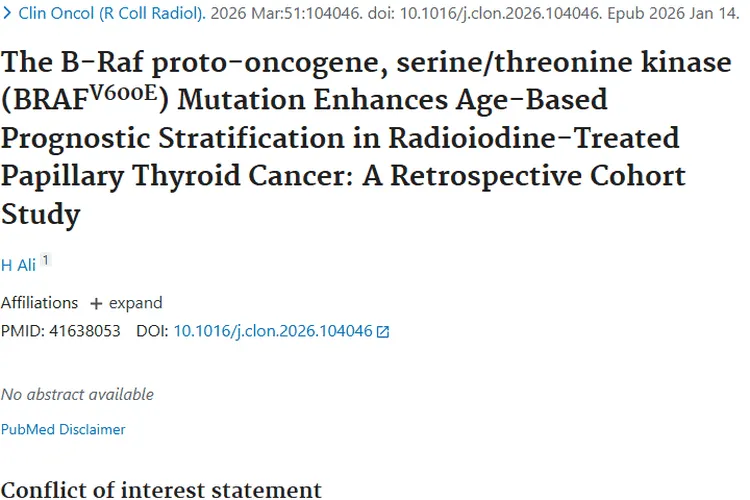Click the Conflict of interest statement heading

click(161, 490)
